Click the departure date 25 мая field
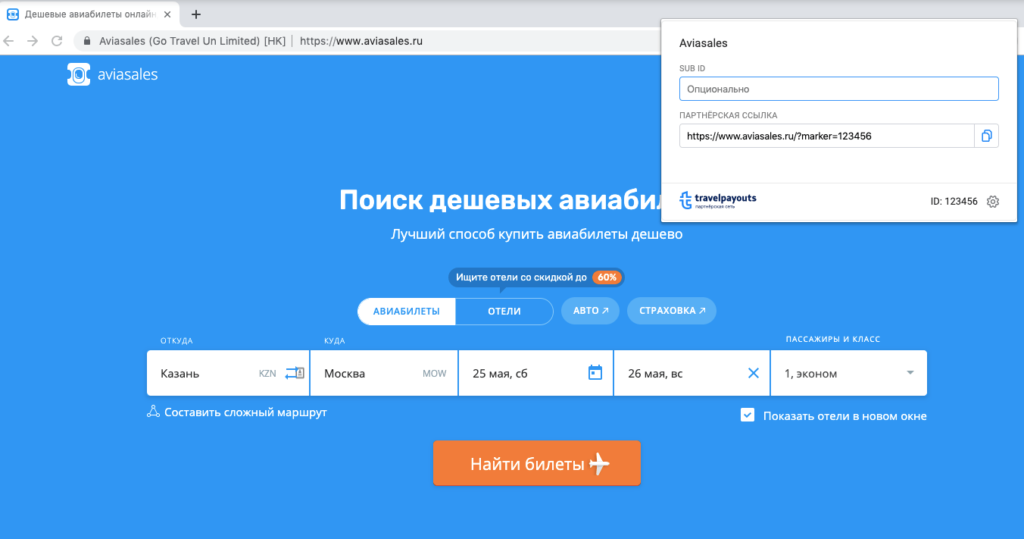 click(x=536, y=373)
